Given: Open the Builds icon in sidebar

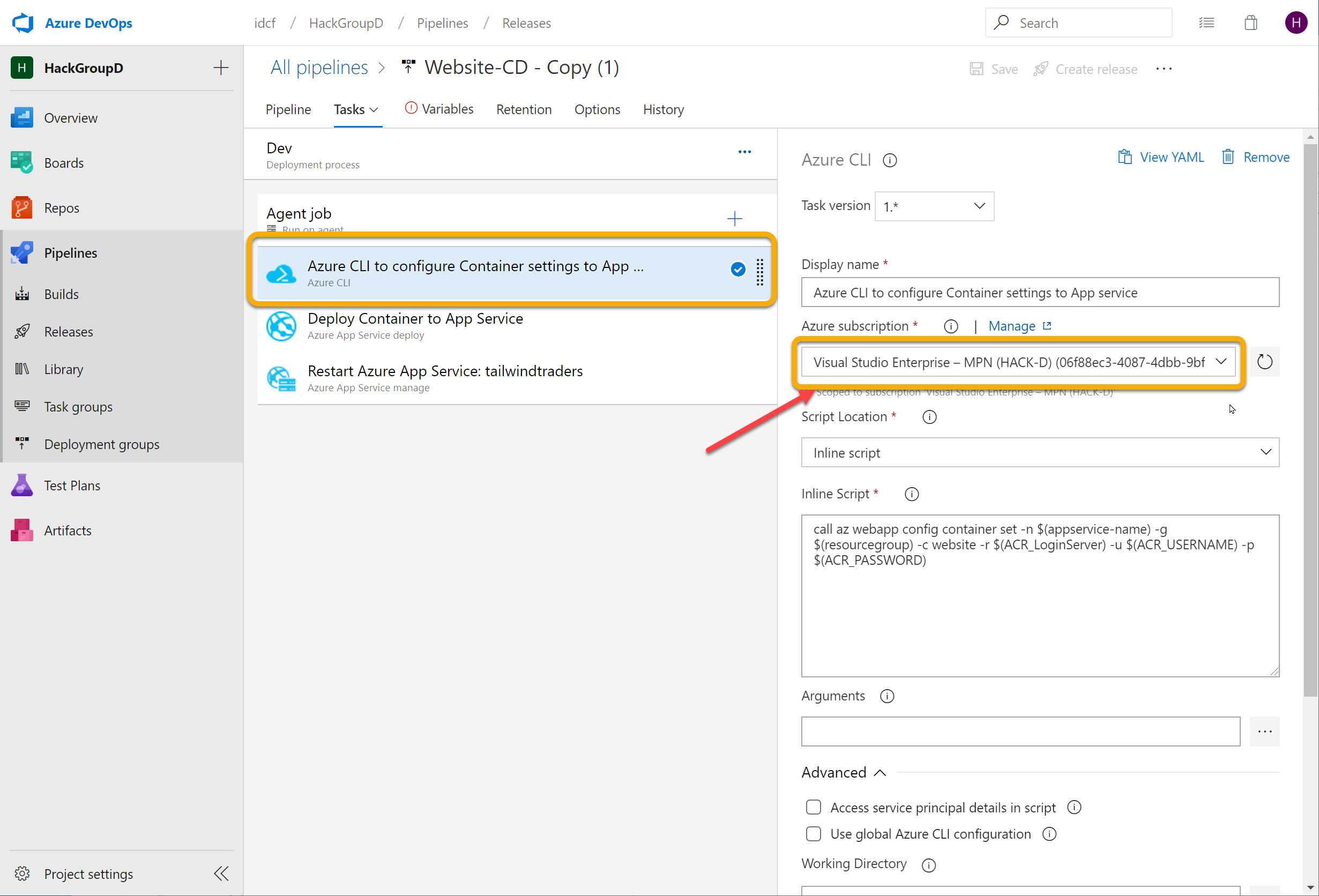Looking at the screenshot, I should [21, 294].
